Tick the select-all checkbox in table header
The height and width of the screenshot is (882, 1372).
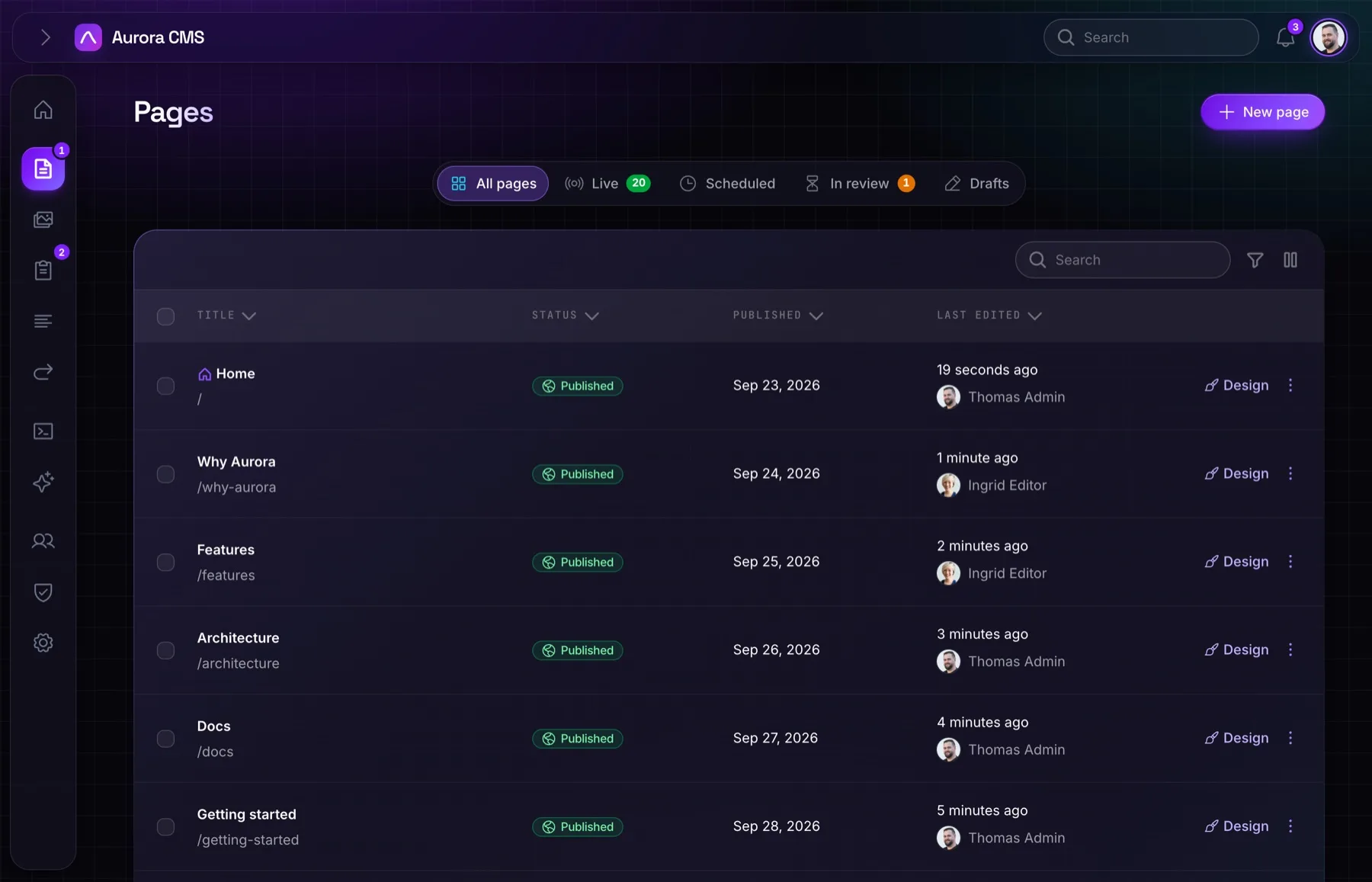[165, 316]
